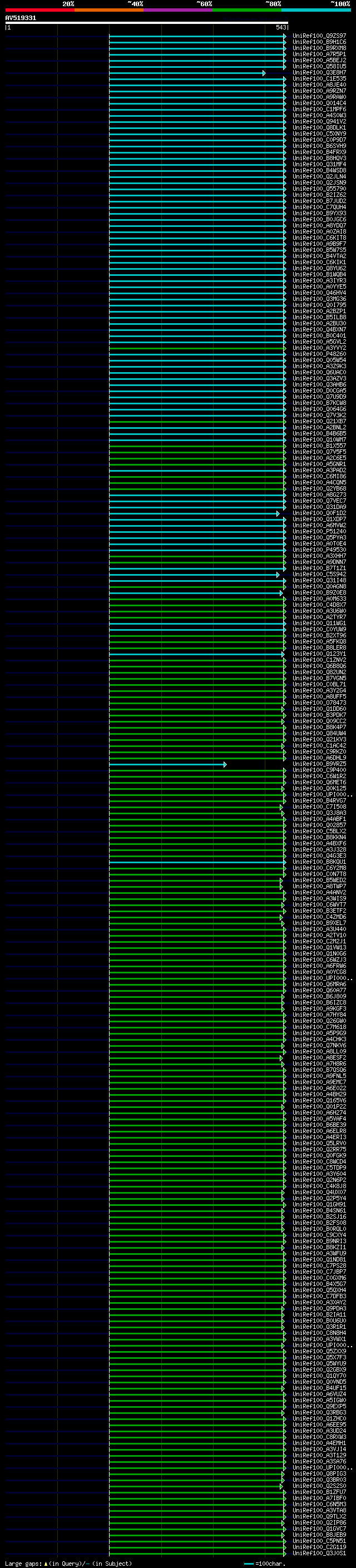356x1568 pixels.
Task: Click the short alignment arrowhead for Q3E8H7
Action: 264,73
